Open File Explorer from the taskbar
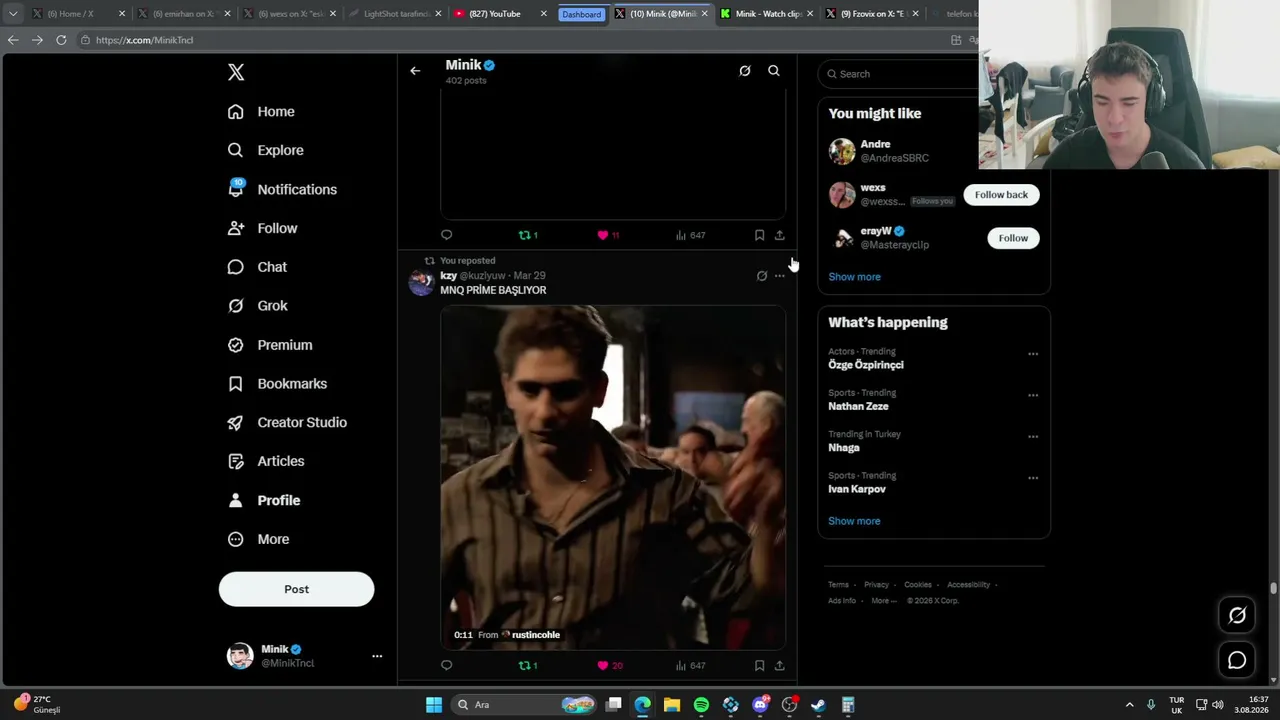Viewport: 1280px width, 720px height. (672, 705)
